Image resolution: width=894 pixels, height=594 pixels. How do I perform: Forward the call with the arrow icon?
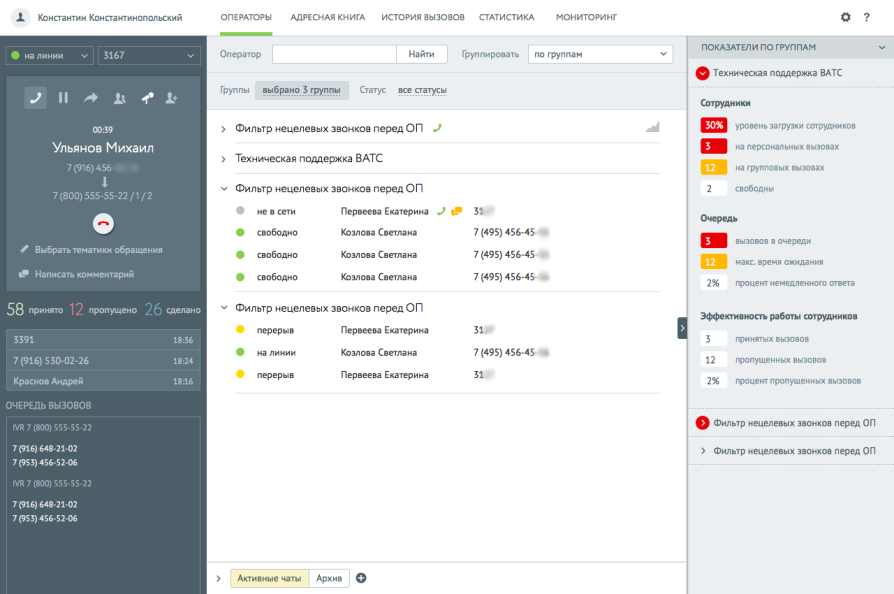[91, 98]
